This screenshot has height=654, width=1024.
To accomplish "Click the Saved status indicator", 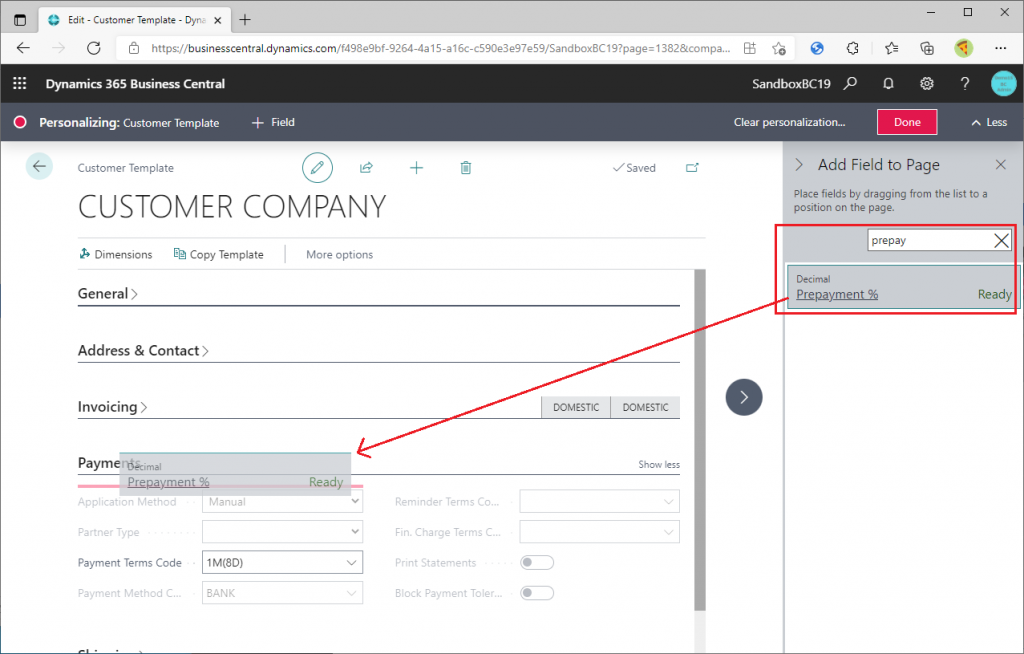I will point(634,168).
